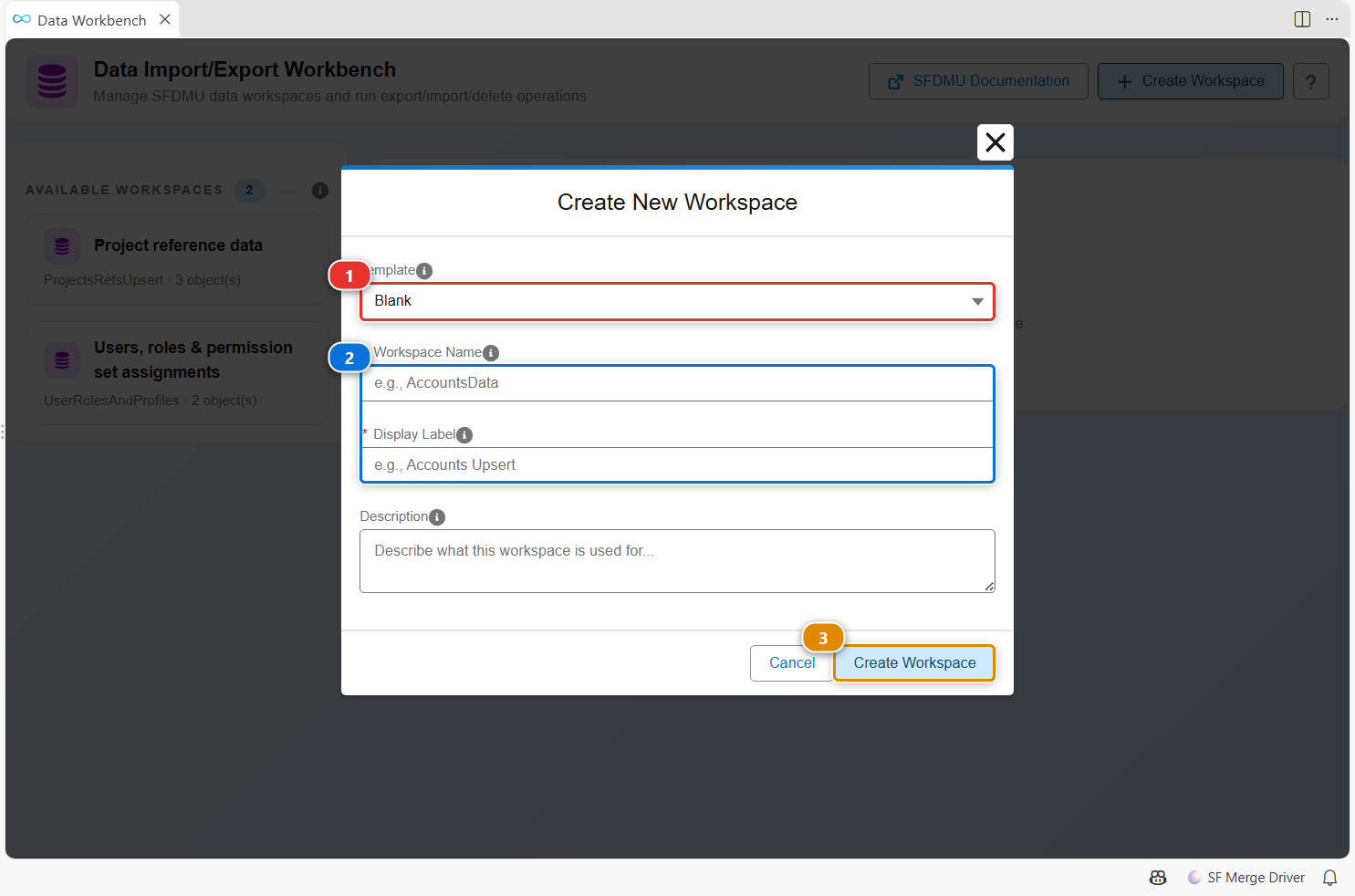Click SF Merge Driver in status bar
This screenshot has height=896, width=1355.
tap(1246, 878)
